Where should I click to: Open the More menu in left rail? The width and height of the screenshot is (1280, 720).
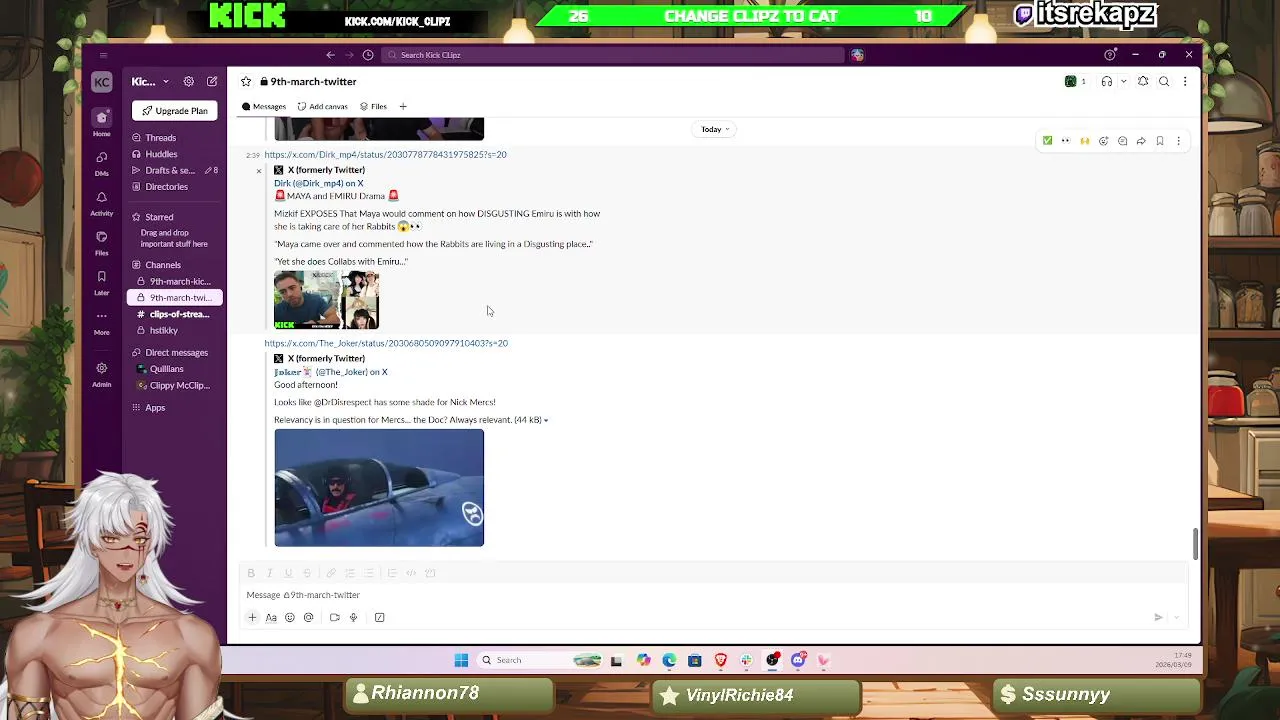(x=101, y=322)
